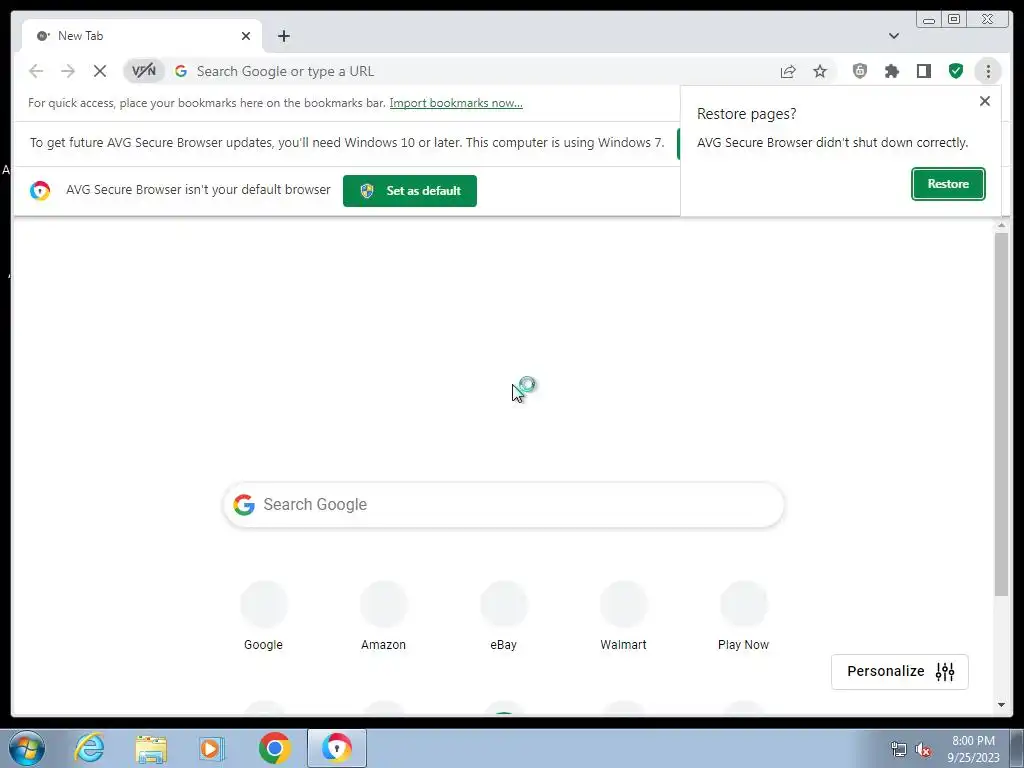Open Windows Media Player from taskbar
Screen dimensions: 1024x768
click(212, 748)
